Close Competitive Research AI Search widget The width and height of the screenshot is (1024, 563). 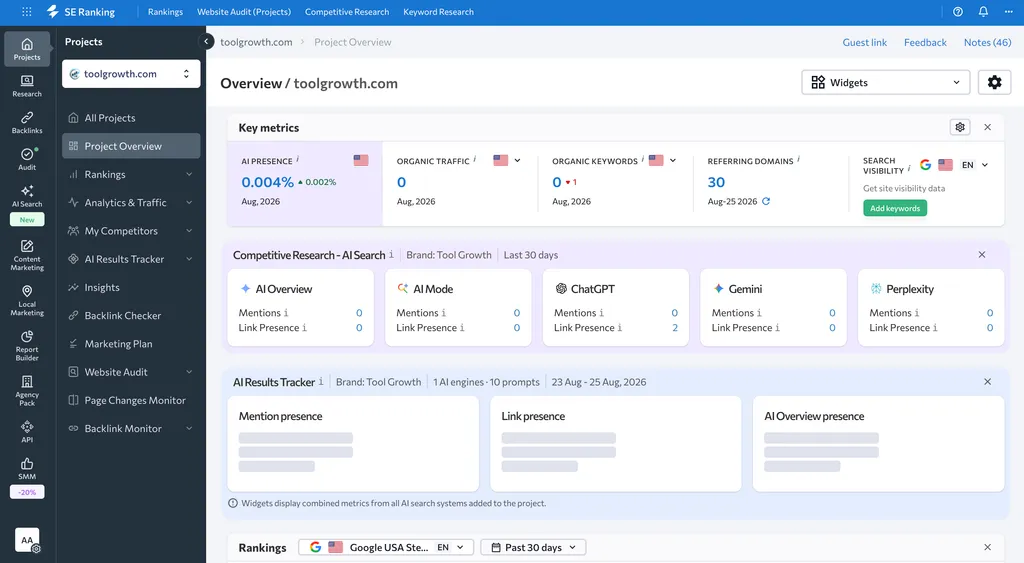pyautogui.click(x=982, y=255)
